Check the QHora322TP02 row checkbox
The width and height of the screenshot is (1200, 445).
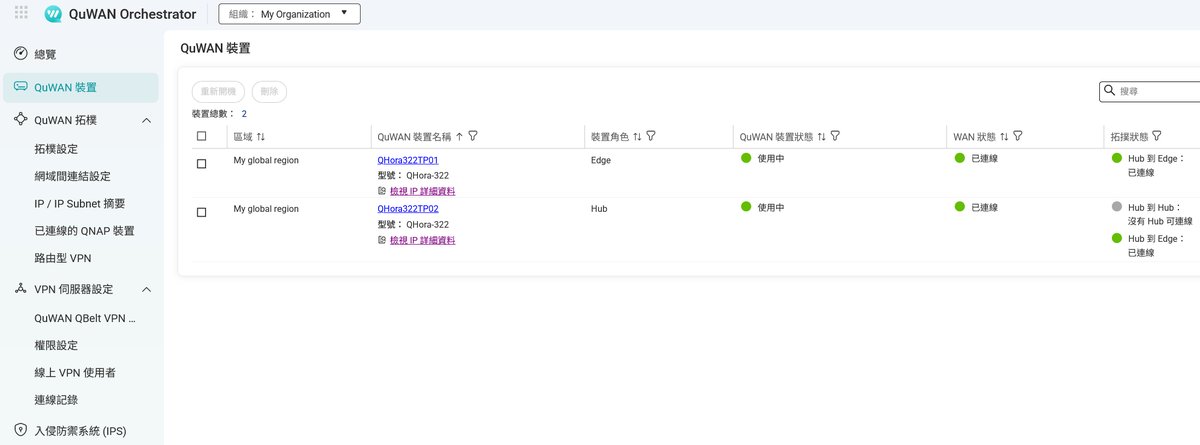tap(202, 213)
